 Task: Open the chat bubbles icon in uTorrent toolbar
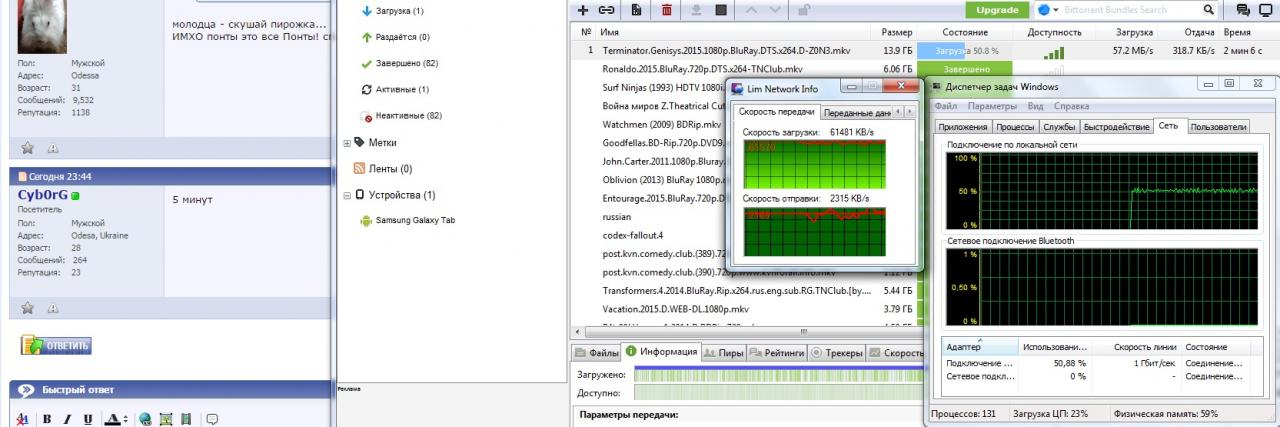tap(1243, 10)
